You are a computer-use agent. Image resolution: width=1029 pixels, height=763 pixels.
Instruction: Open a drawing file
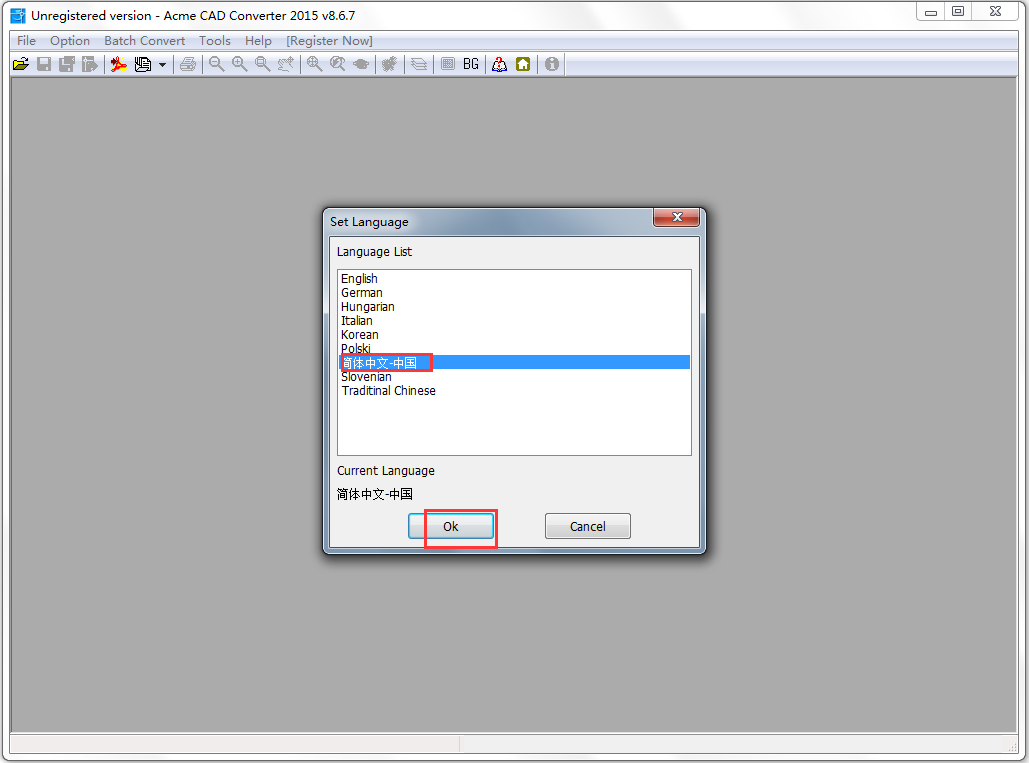coord(20,64)
